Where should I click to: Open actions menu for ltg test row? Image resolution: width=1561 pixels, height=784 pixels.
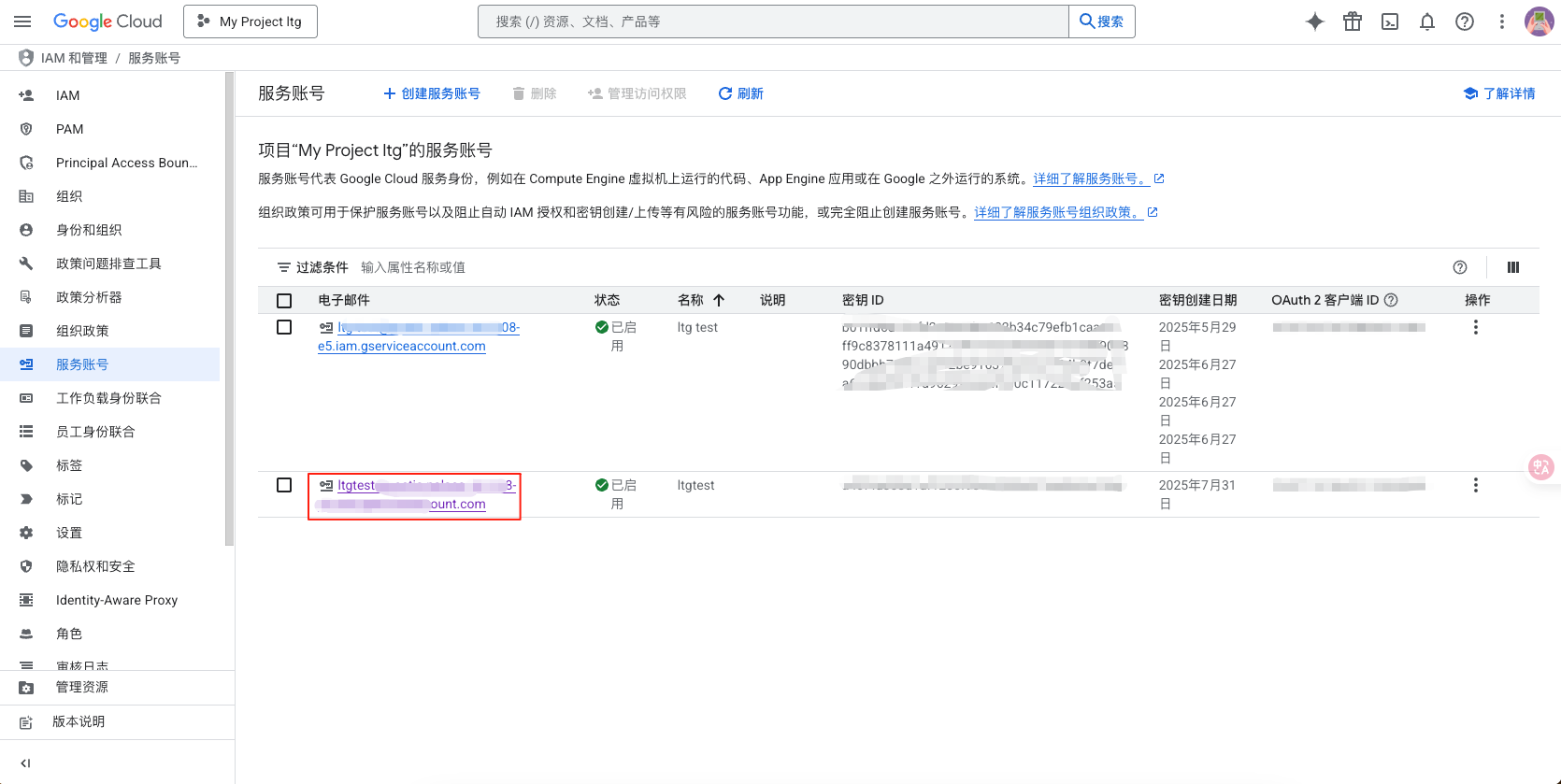coord(1476,327)
